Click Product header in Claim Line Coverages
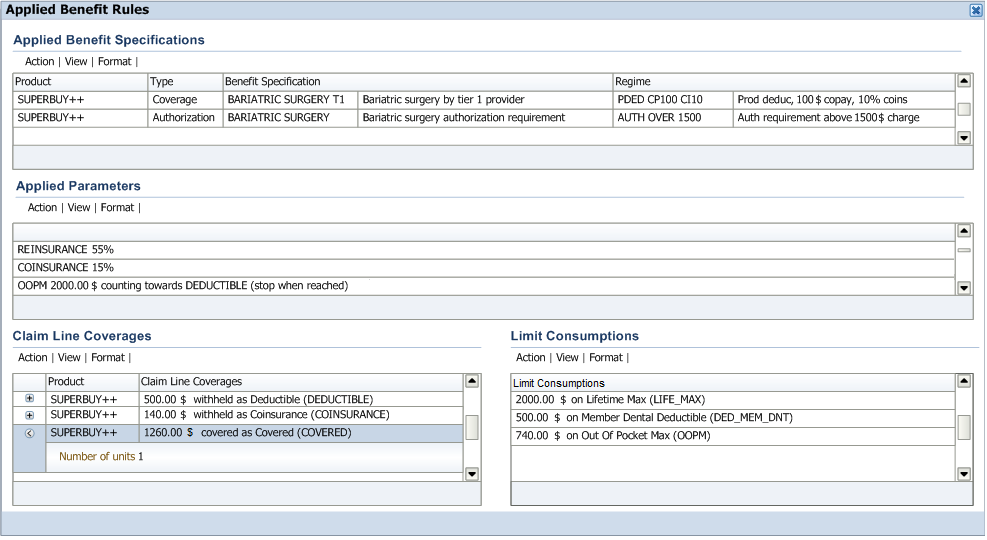Viewport: 987px width, 540px height. pos(93,381)
